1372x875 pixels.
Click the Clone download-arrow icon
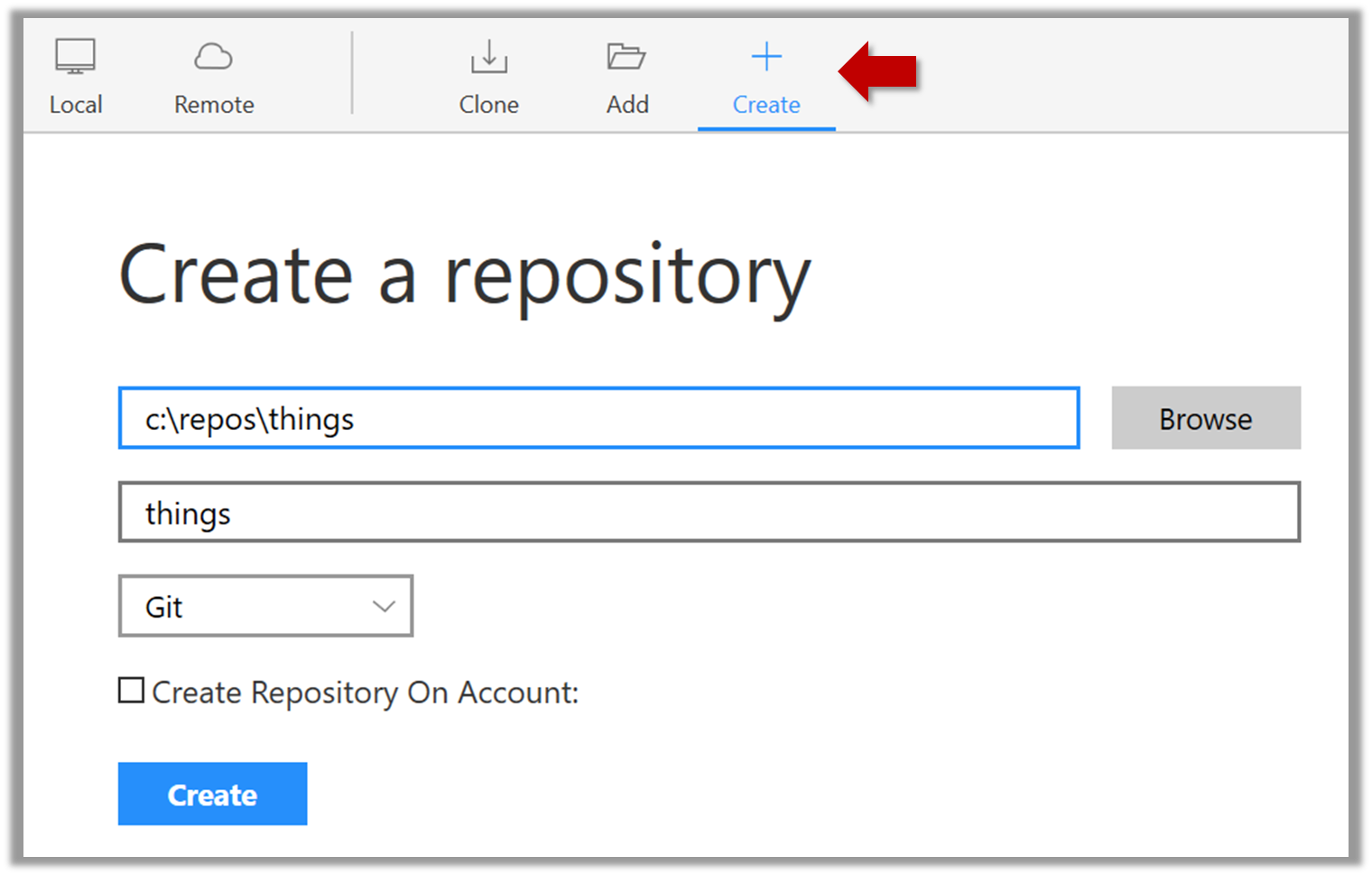click(x=488, y=57)
